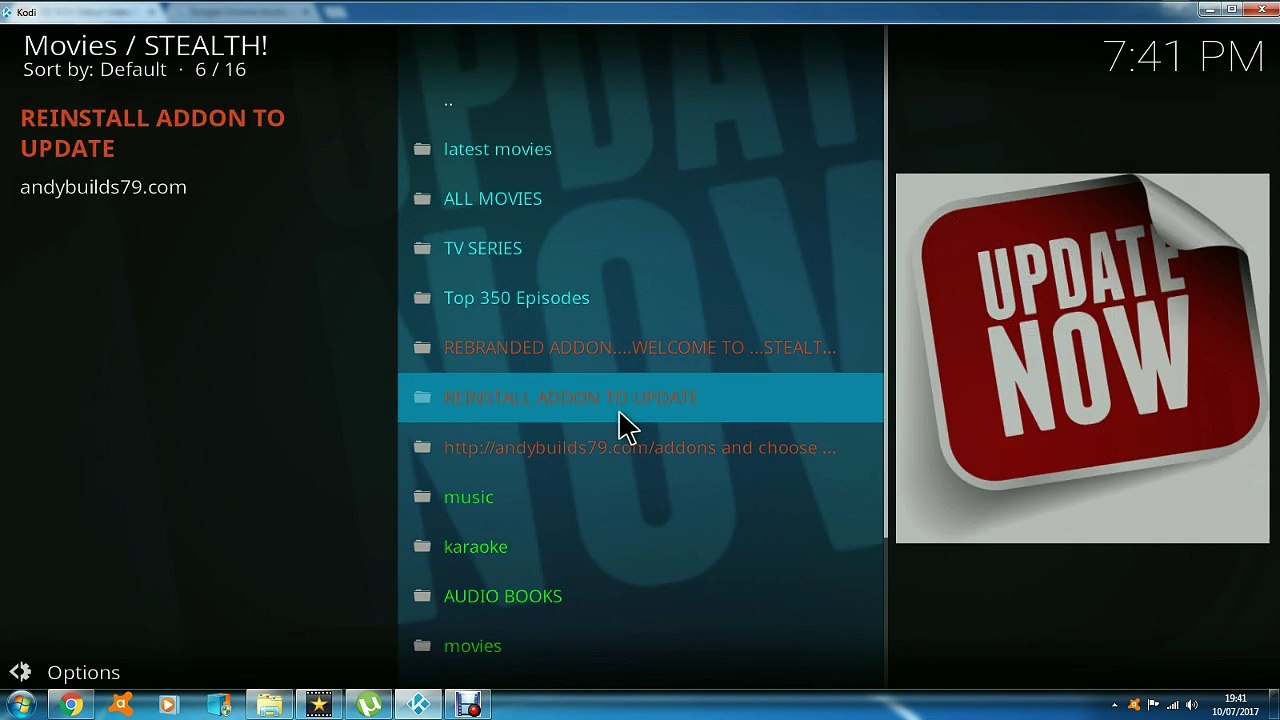1280x720 pixels.
Task: Switch to Kodi taskbar icon
Action: [419, 705]
